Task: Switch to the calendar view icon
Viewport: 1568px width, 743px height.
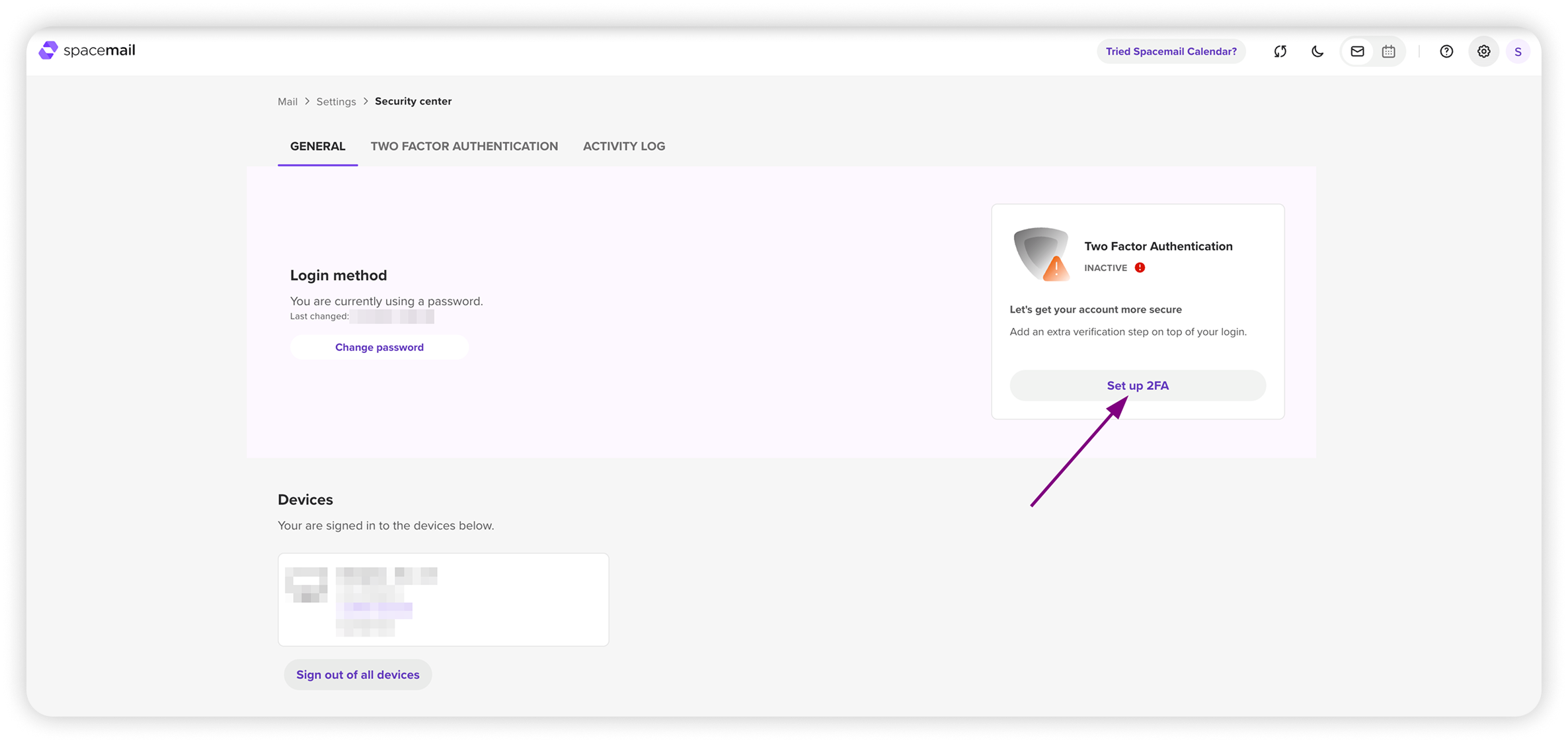Action: (1388, 52)
